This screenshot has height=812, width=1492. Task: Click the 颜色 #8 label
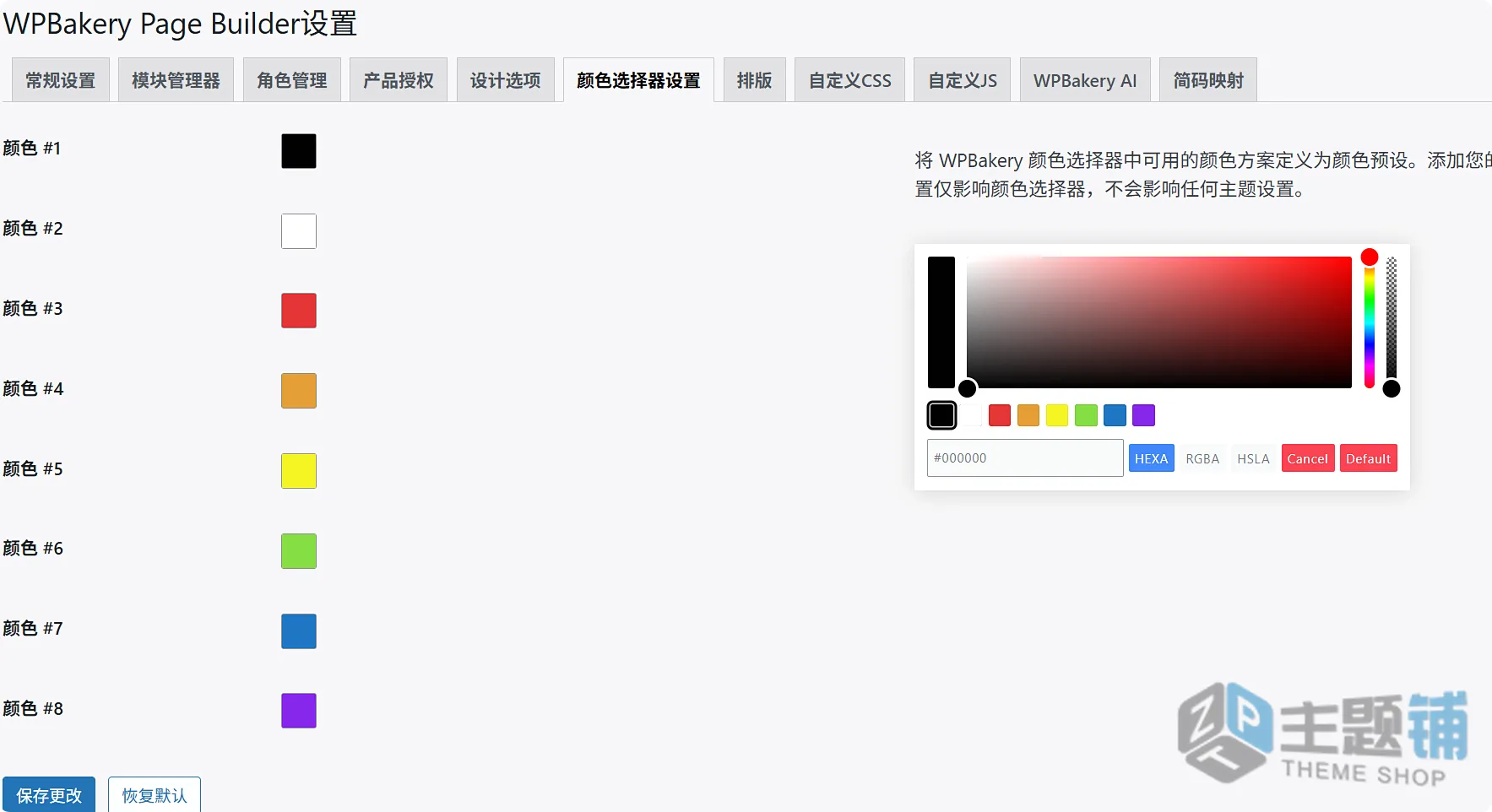(x=33, y=709)
